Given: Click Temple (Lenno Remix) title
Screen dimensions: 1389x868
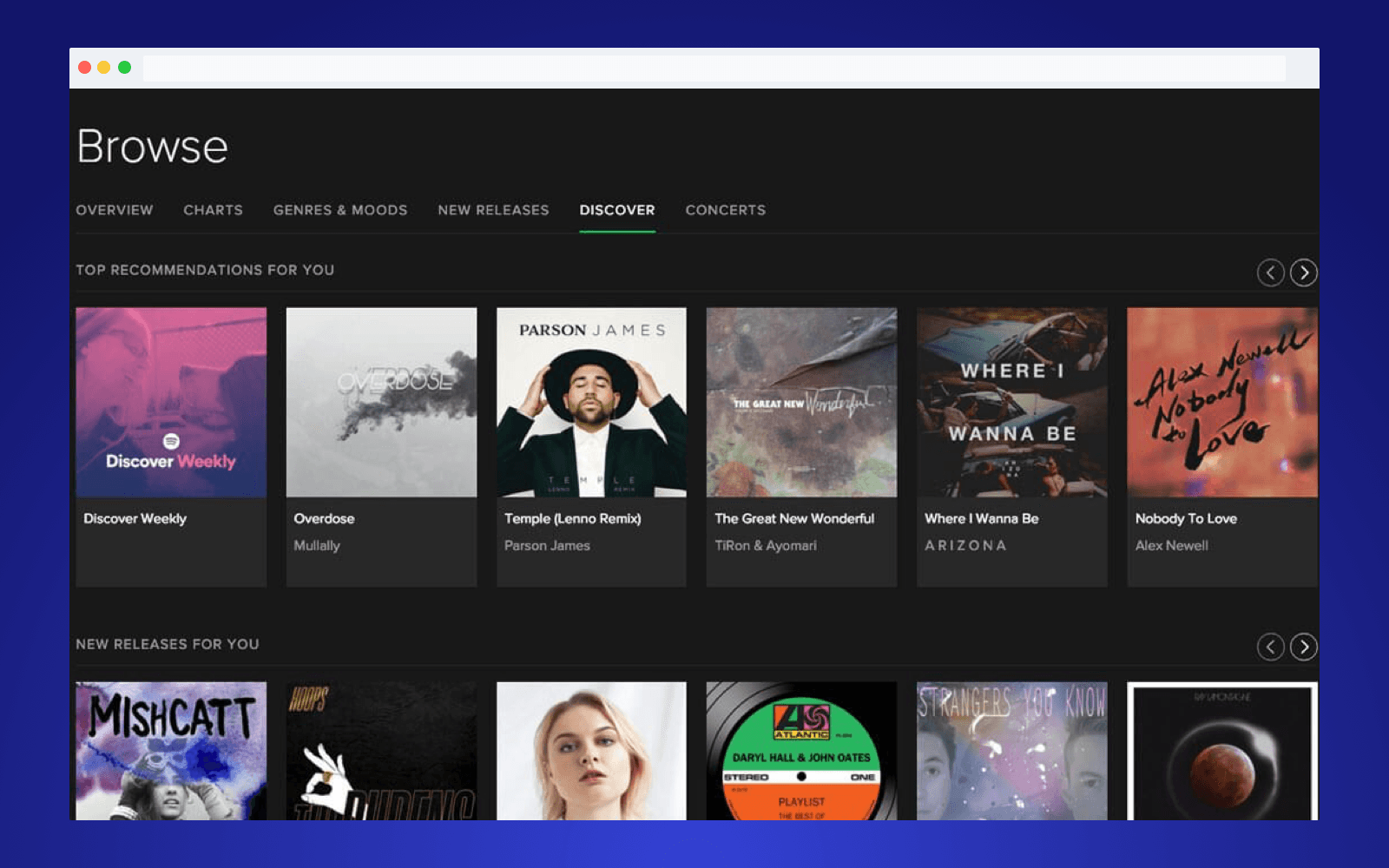Looking at the screenshot, I should click(573, 518).
